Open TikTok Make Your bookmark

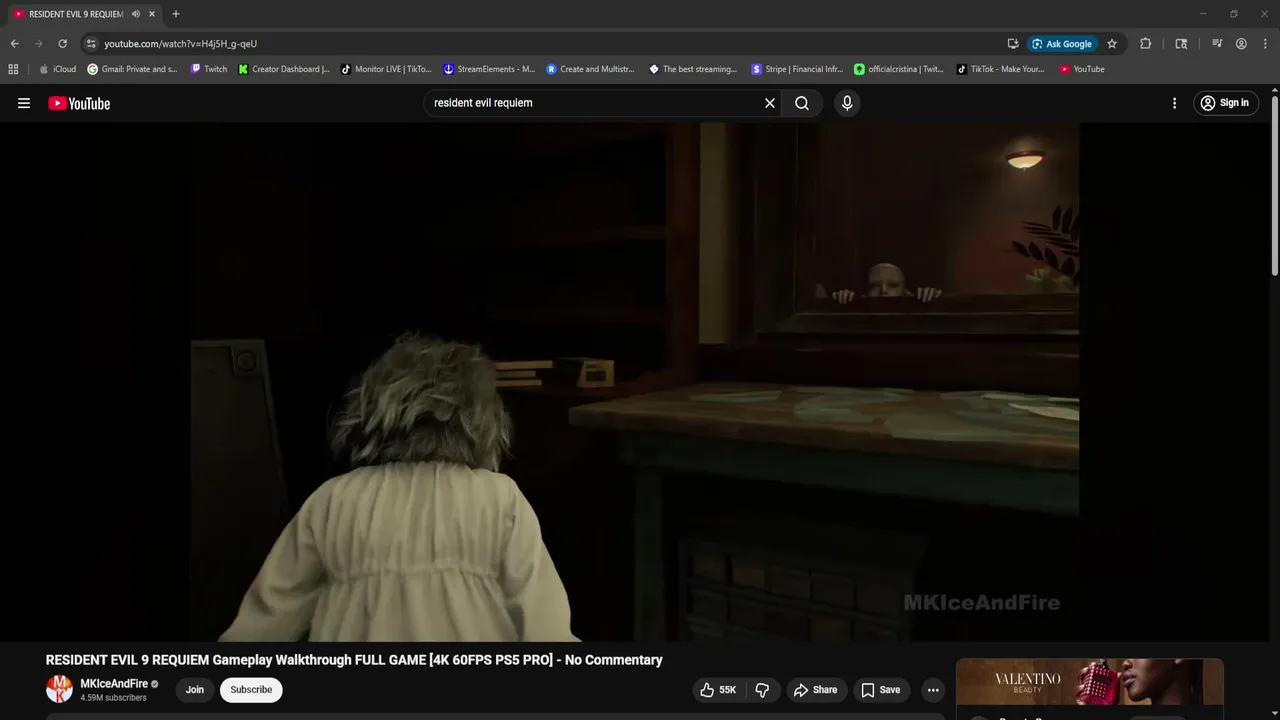1000,69
